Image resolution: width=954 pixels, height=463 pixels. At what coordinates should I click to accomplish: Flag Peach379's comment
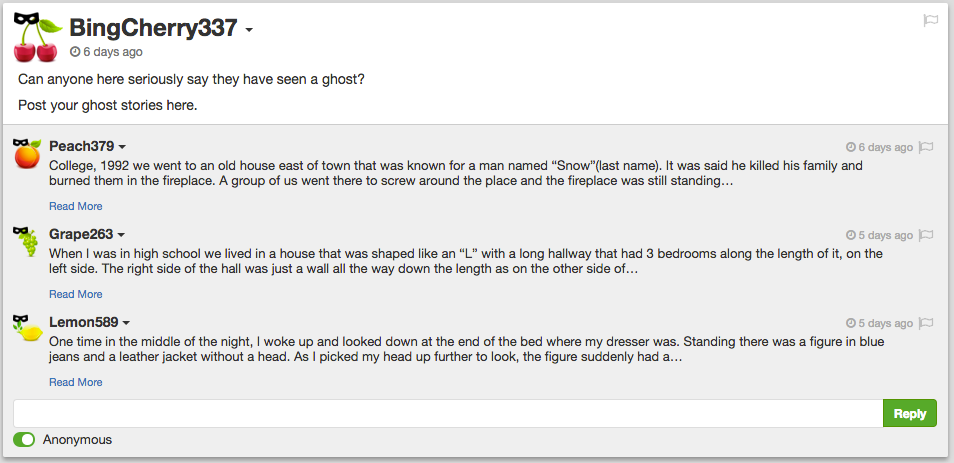tap(926, 147)
